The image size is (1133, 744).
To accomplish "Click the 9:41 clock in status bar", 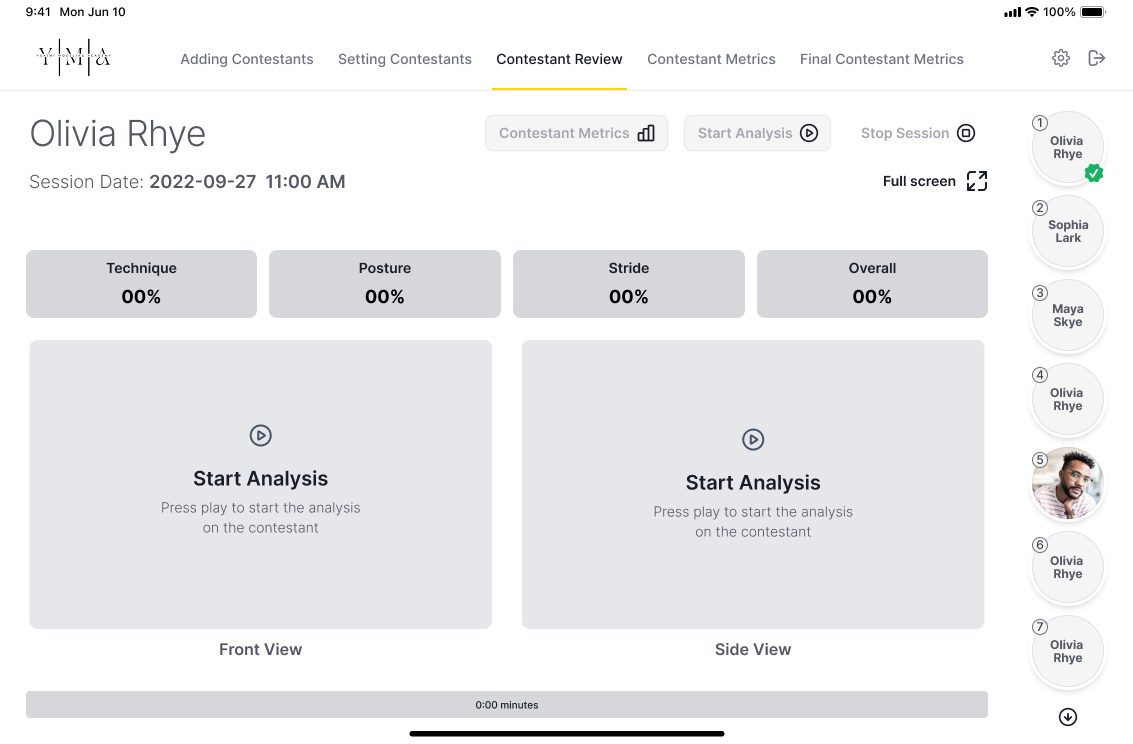I will 38,12.
